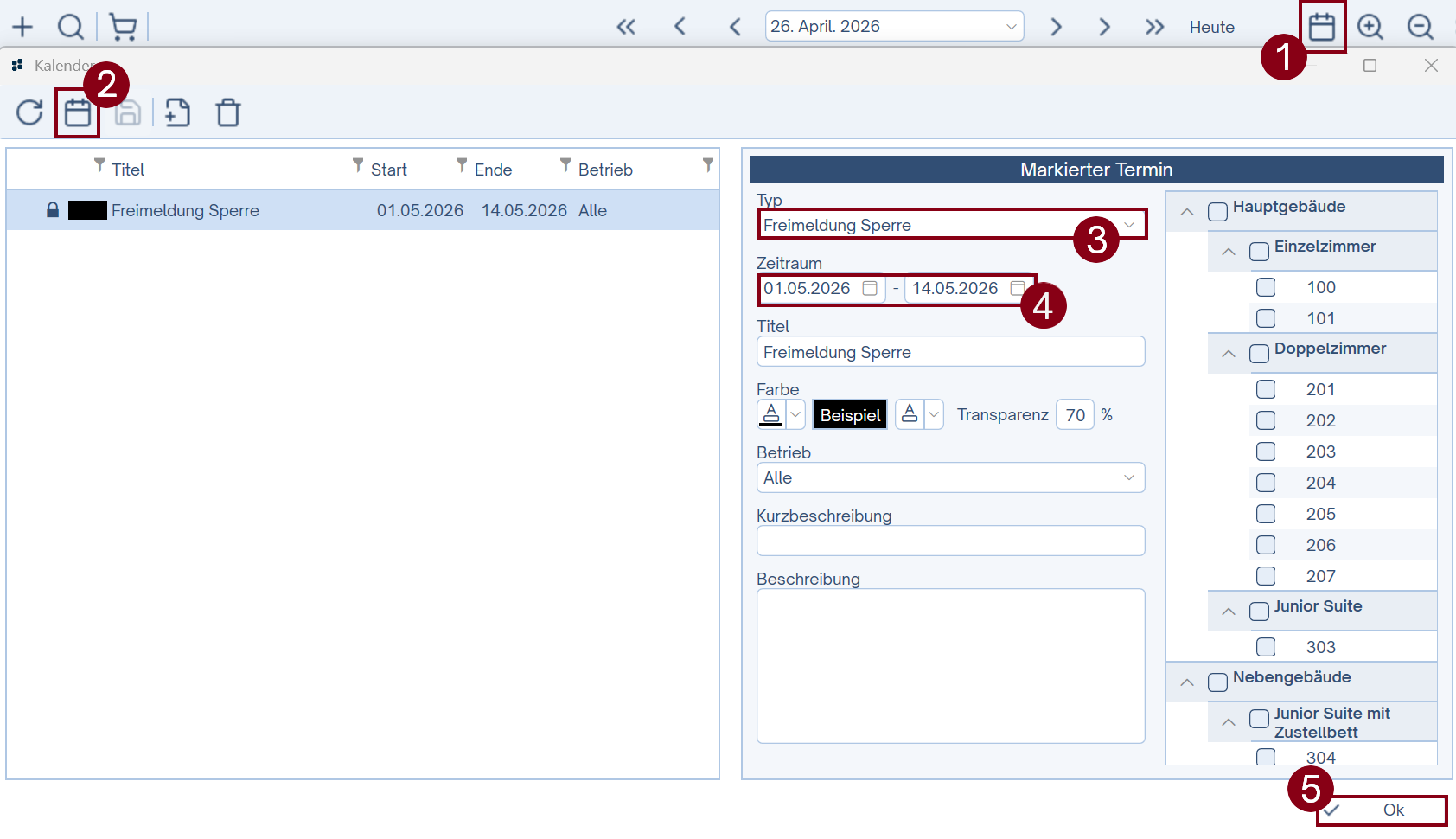
Task: Open the search magnifier icon
Action: 71,27
